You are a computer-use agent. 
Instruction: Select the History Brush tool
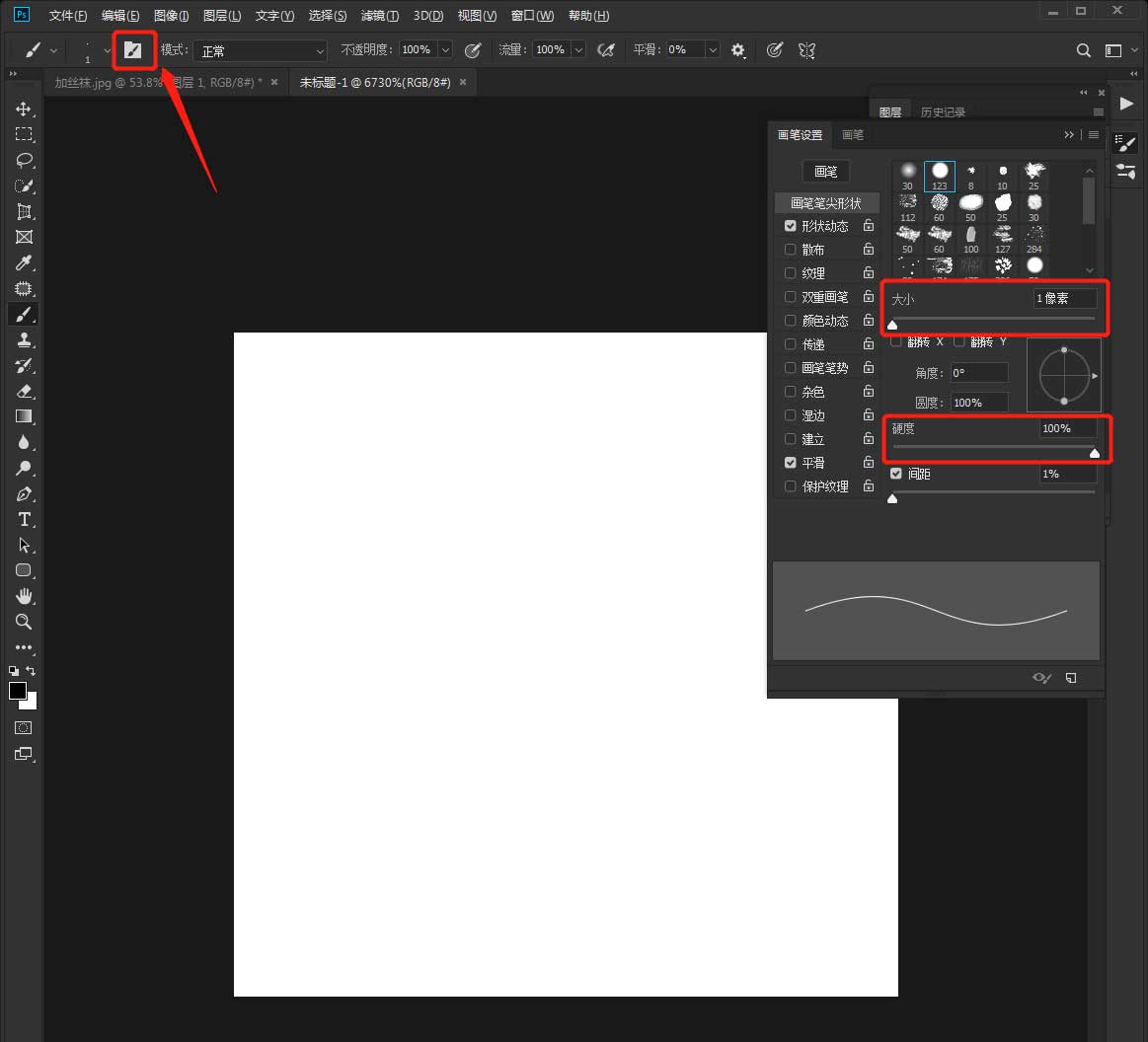click(x=24, y=365)
